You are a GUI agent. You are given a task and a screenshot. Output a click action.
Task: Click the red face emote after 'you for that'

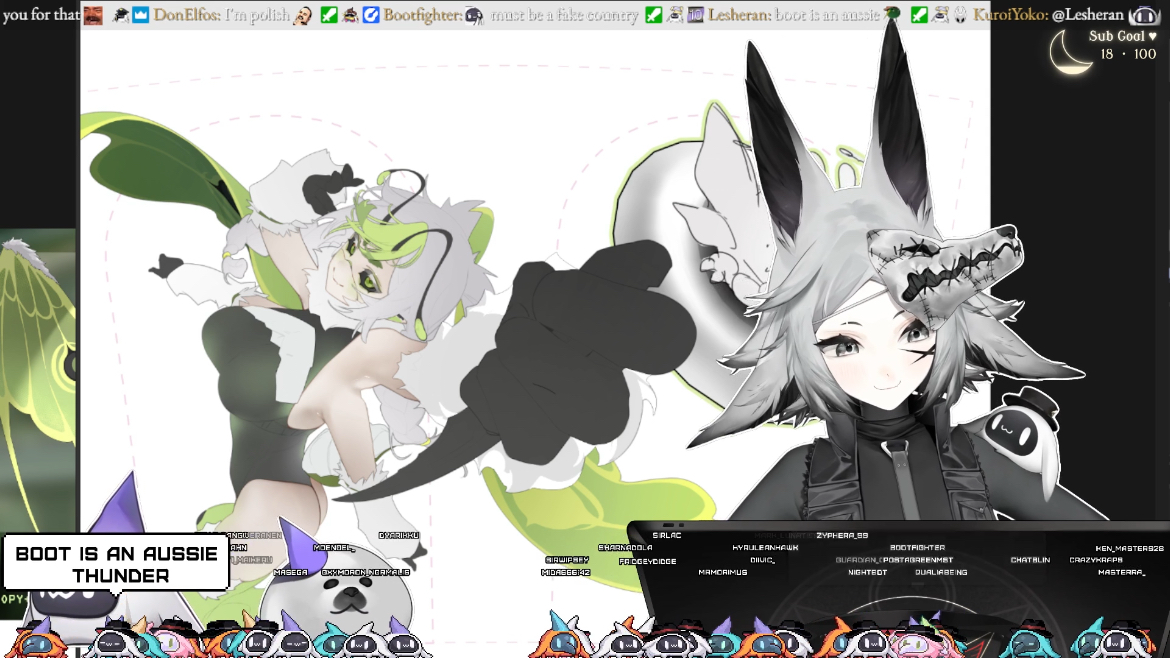click(93, 14)
